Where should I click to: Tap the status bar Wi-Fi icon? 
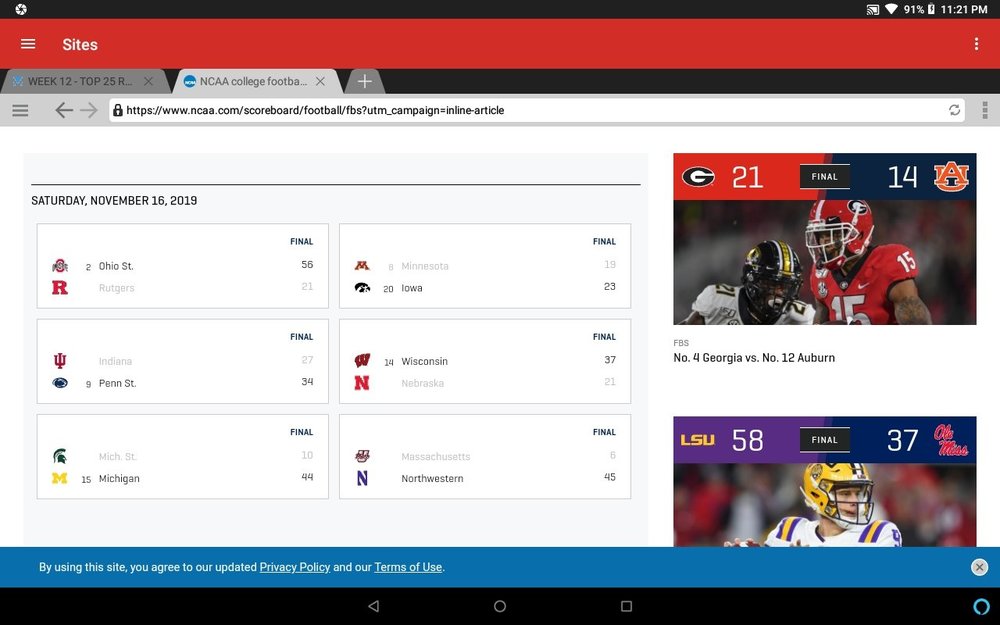click(892, 9)
